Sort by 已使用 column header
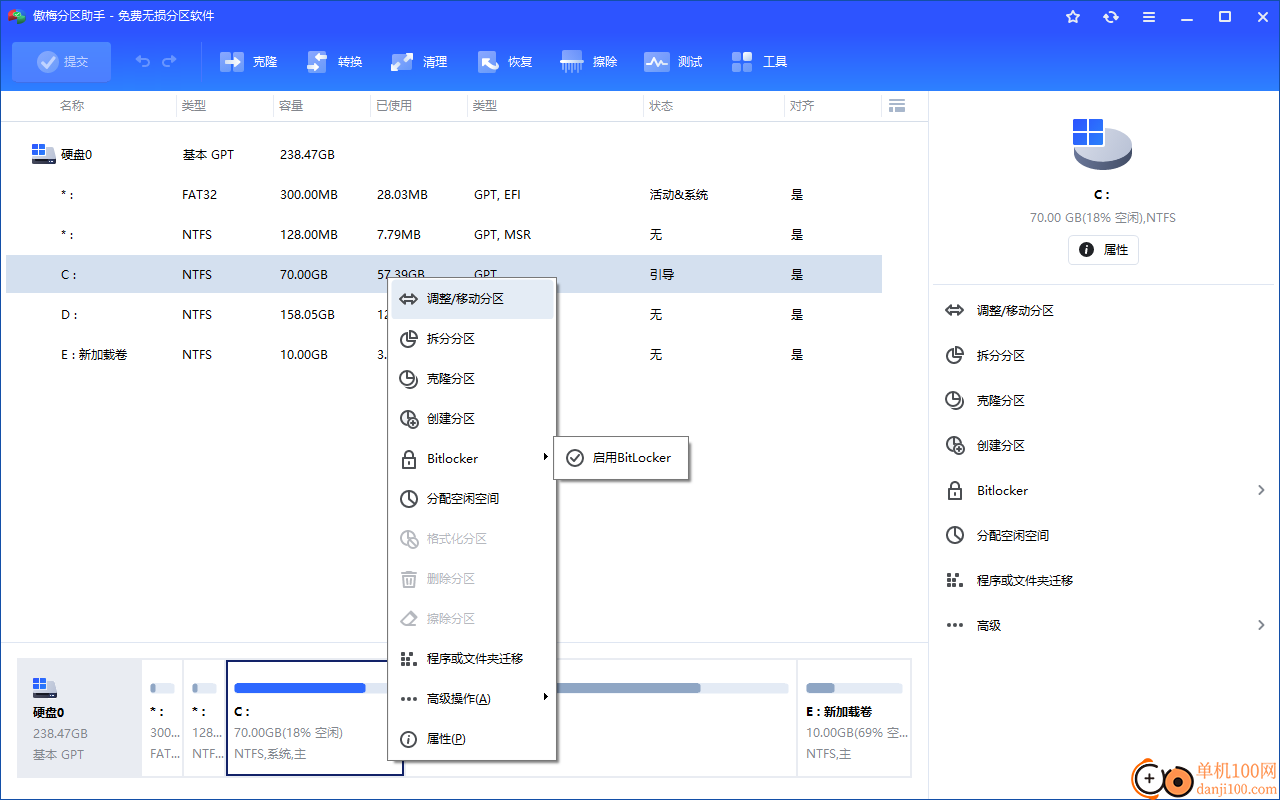This screenshot has width=1280, height=800. pos(394,106)
